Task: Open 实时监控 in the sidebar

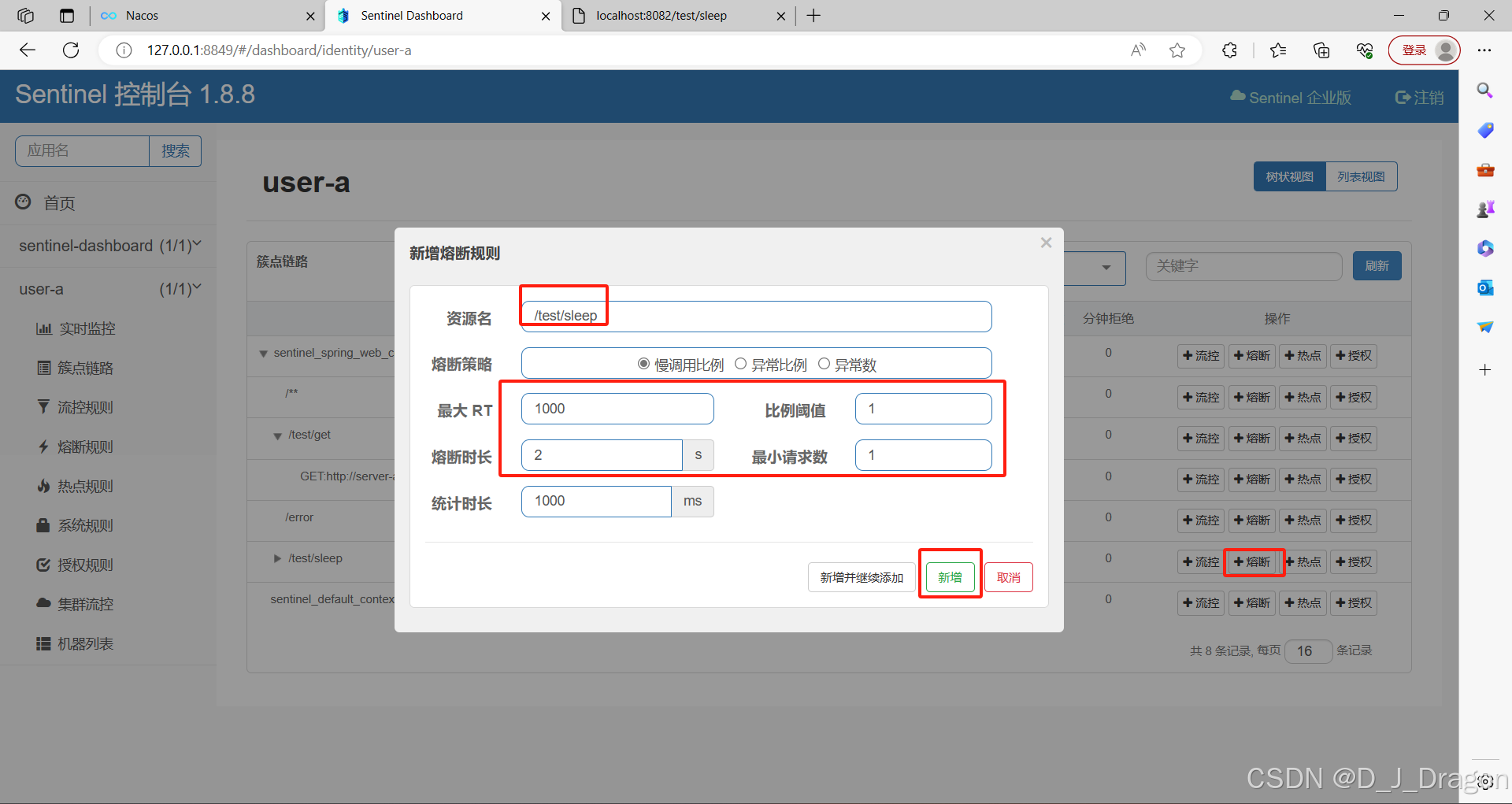Action: (x=76, y=328)
